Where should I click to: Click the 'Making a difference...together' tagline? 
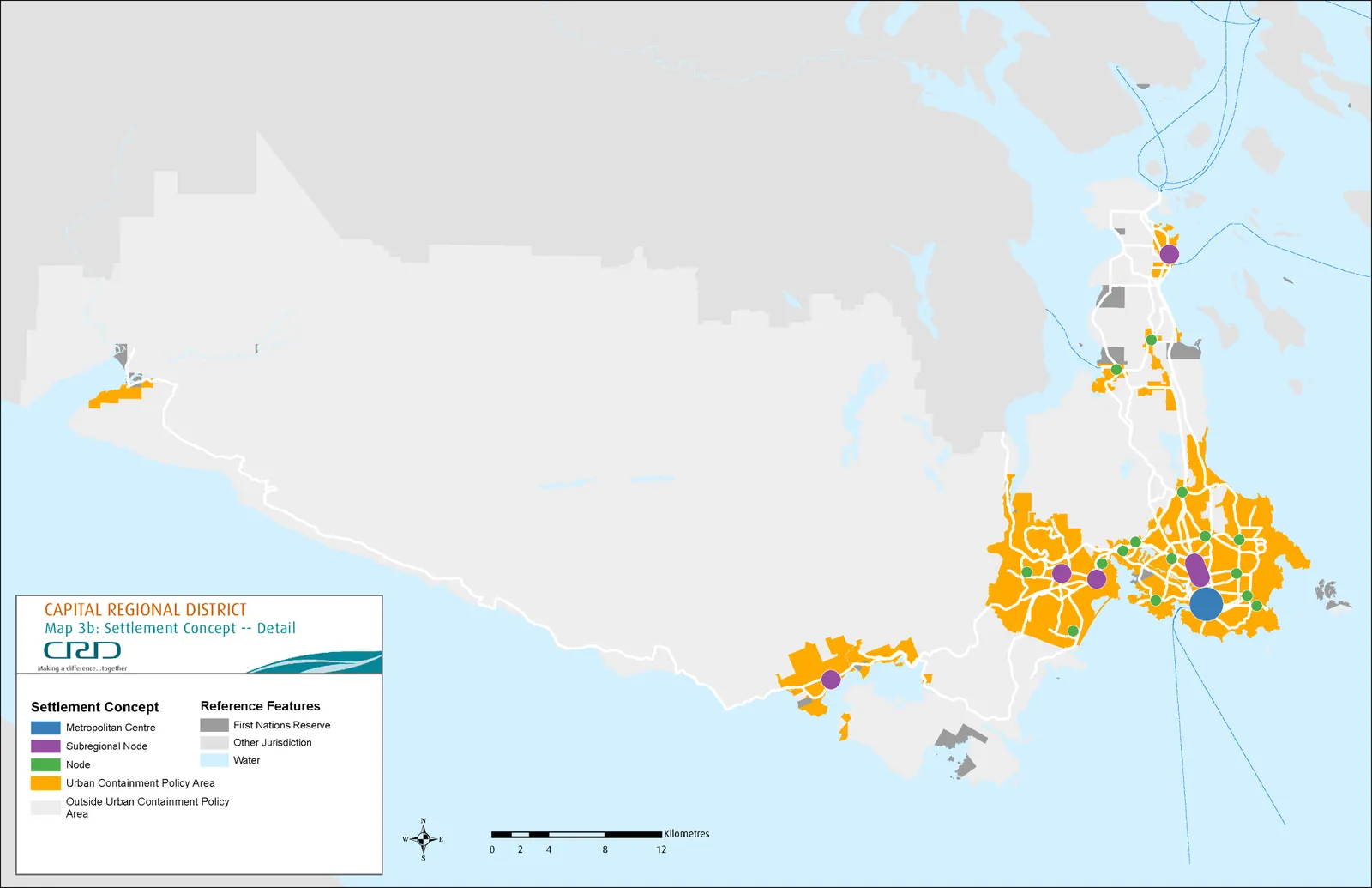82,668
